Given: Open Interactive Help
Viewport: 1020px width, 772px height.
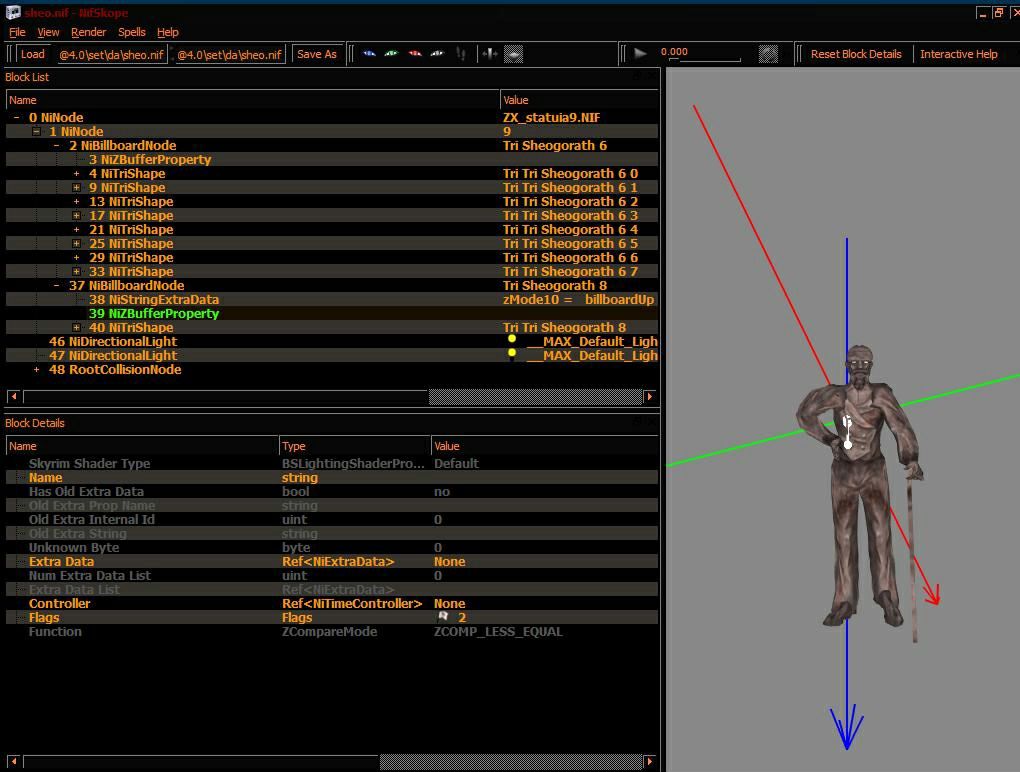Looking at the screenshot, I should [959, 54].
